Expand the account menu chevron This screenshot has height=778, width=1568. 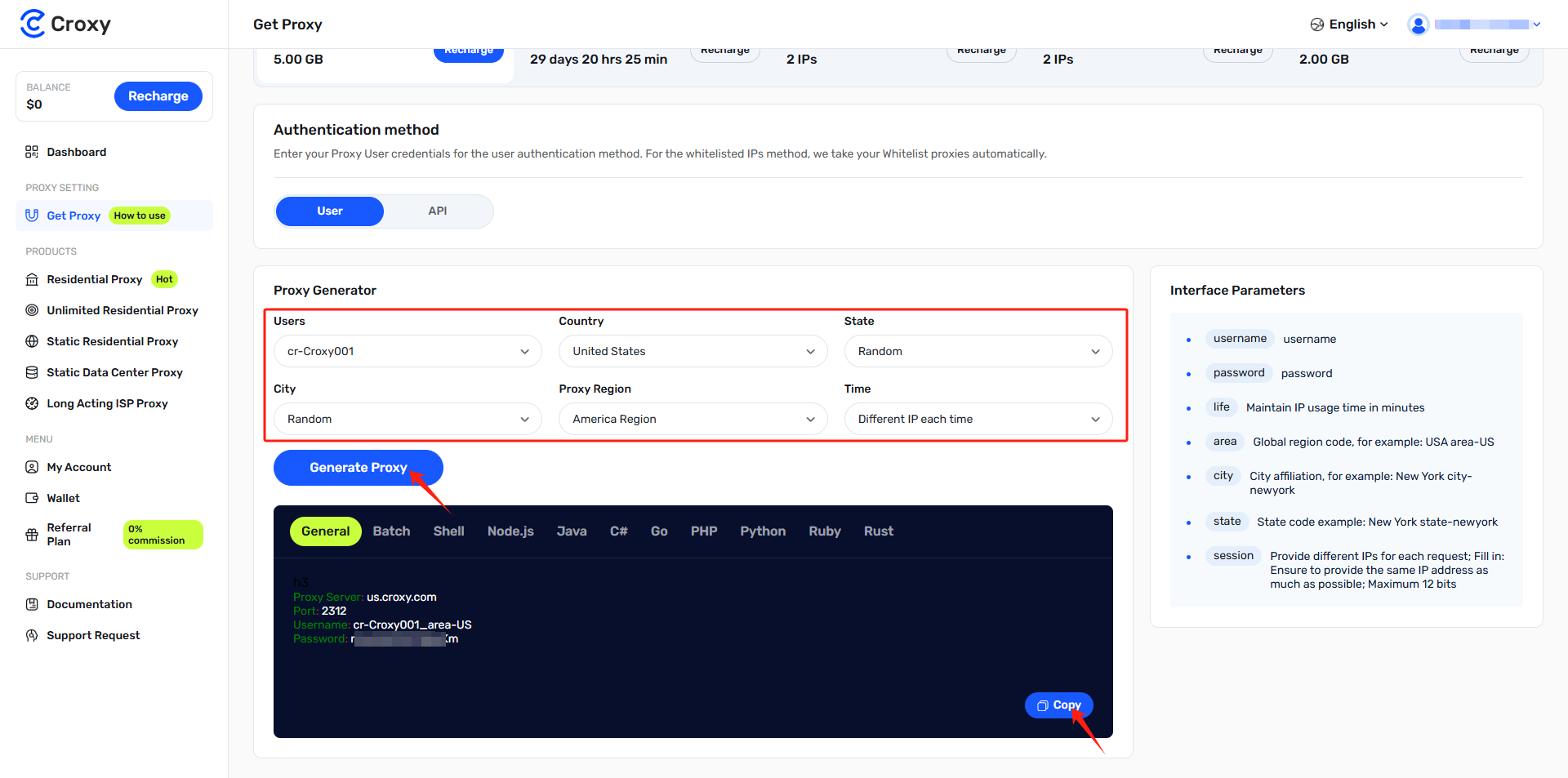(1537, 24)
